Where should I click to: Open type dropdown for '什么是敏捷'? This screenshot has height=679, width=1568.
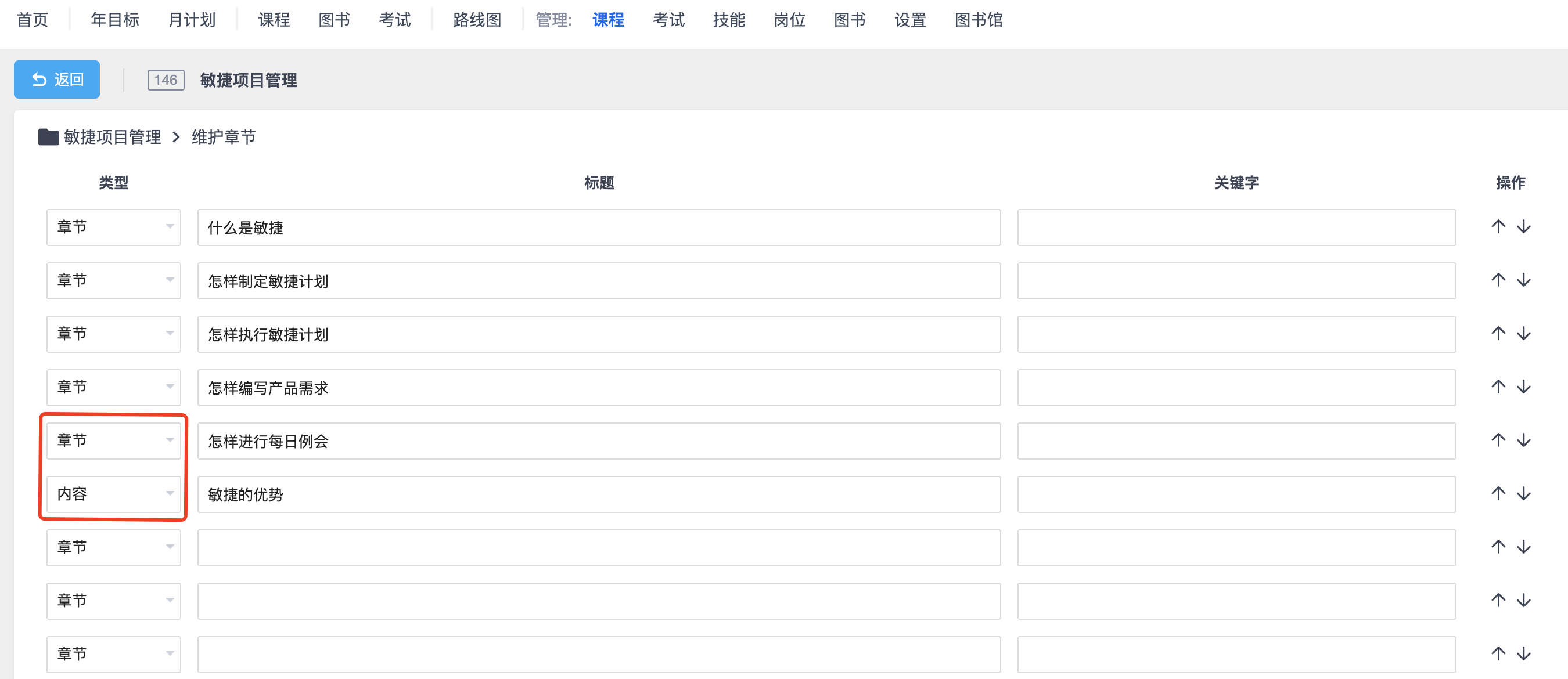click(x=114, y=227)
